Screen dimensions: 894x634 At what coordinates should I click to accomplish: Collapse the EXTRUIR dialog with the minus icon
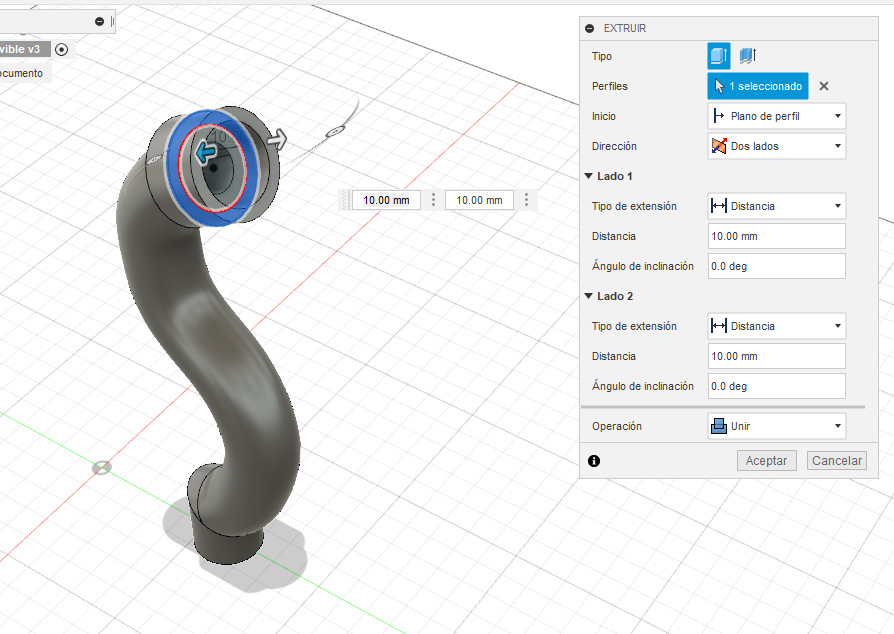click(590, 28)
